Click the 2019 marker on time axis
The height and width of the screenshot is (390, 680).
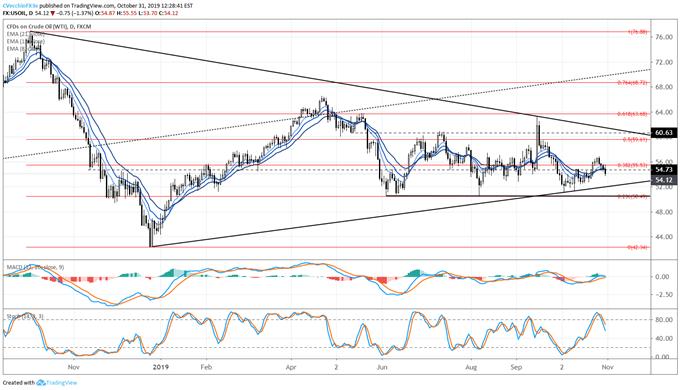pos(161,367)
